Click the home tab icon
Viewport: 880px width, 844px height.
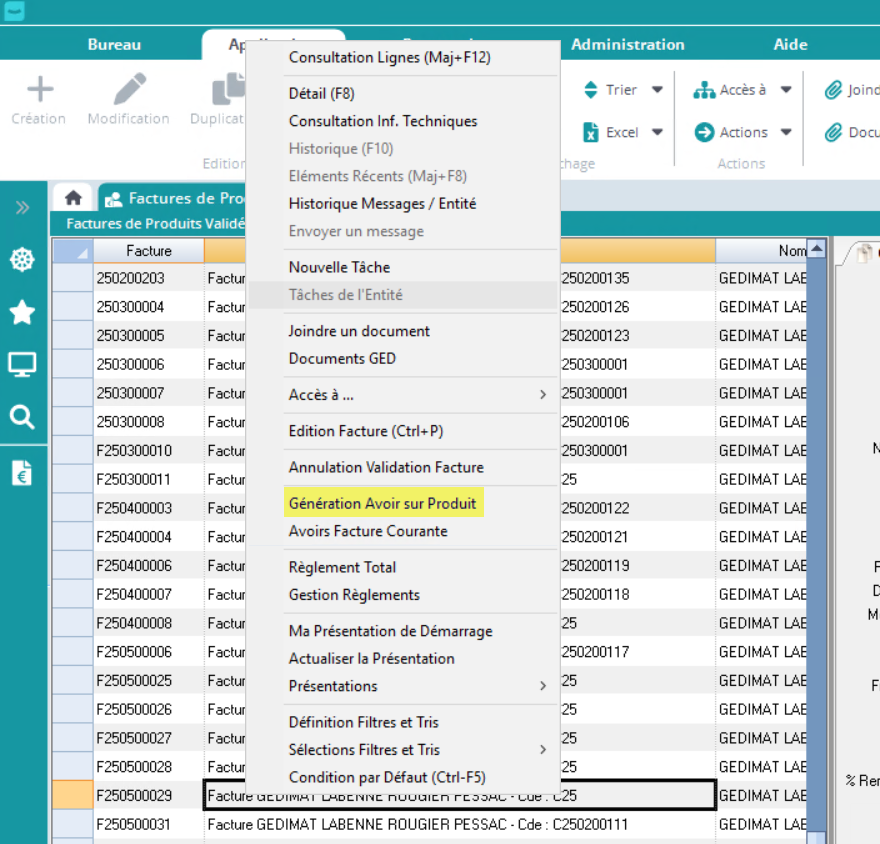tap(73, 198)
